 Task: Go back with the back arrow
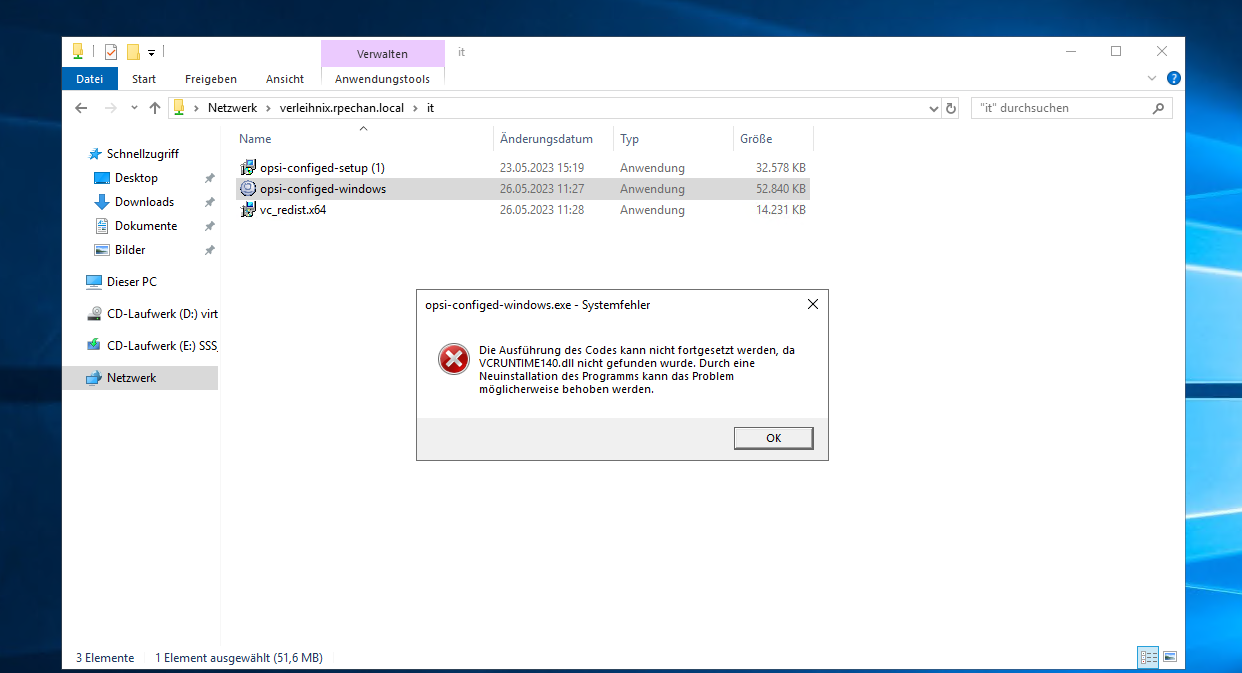(81, 108)
